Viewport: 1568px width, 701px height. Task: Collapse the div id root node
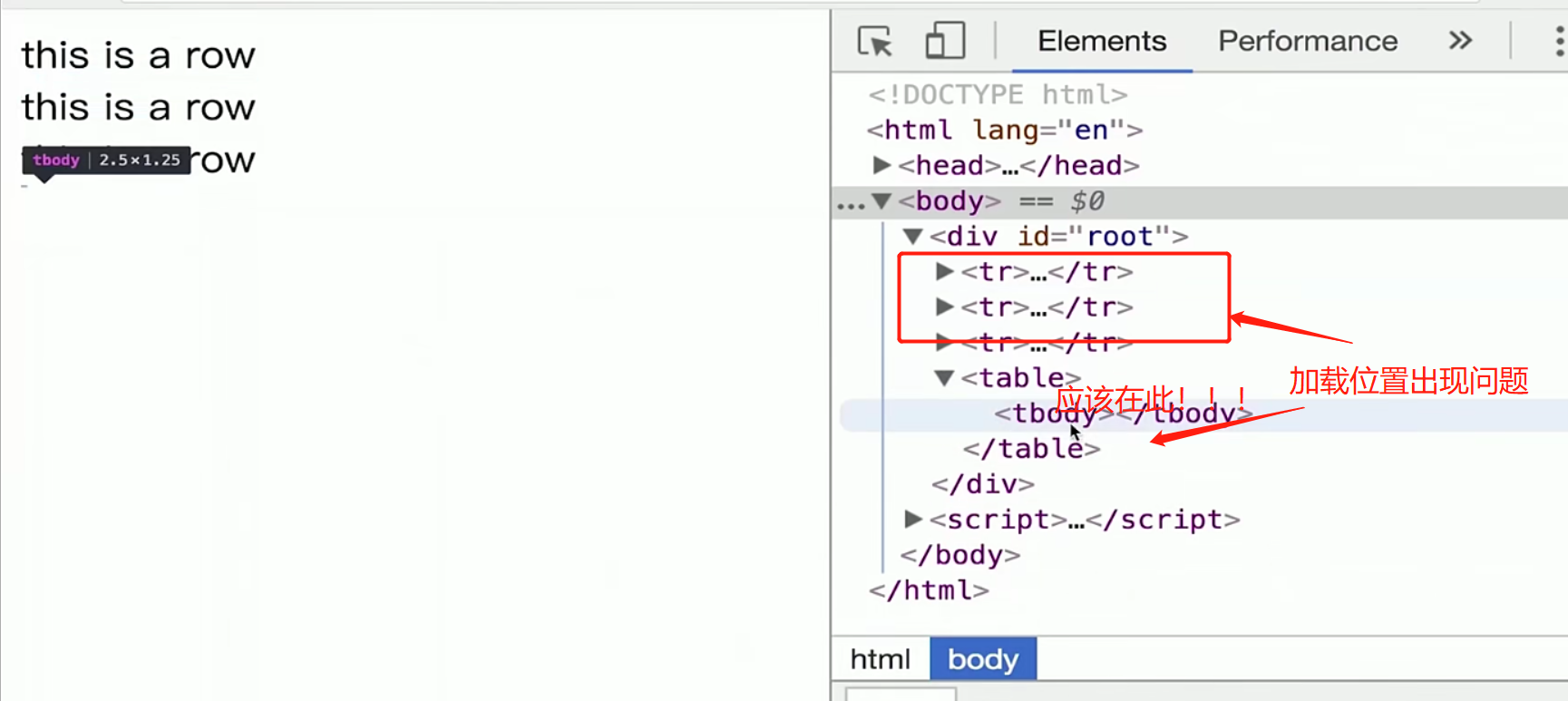(x=912, y=237)
